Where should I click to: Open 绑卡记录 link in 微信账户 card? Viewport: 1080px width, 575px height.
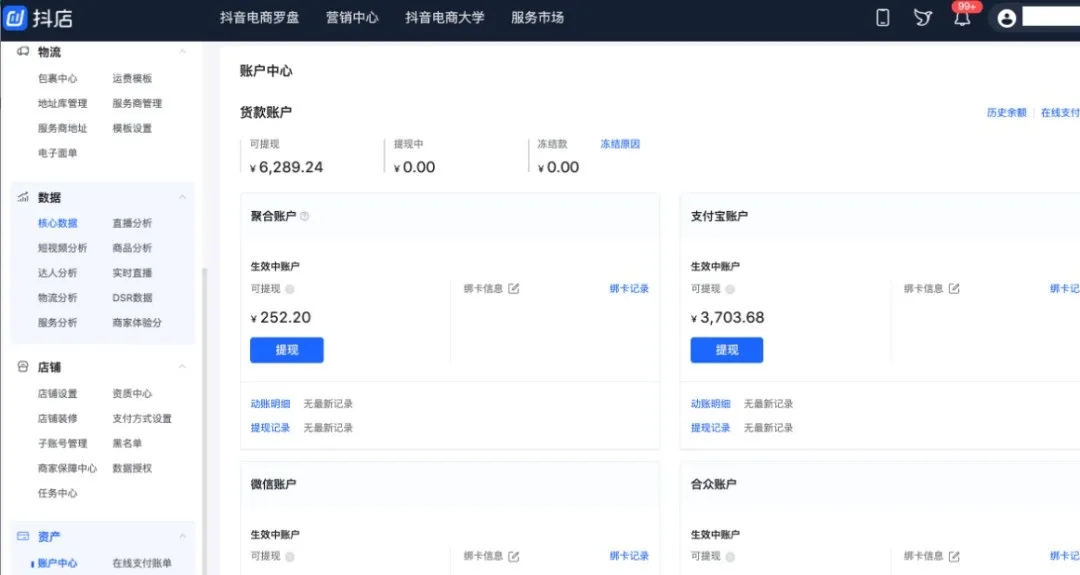pyautogui.click(x=629, y=556)
